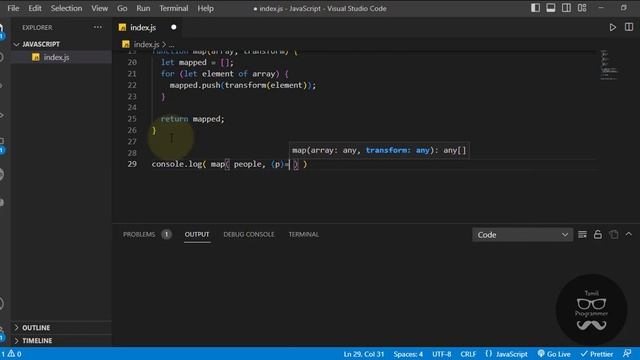Open the output log file icon
The height and width of the screenshot is (360, 640).
pyautogui.click(x=613, y=234)
